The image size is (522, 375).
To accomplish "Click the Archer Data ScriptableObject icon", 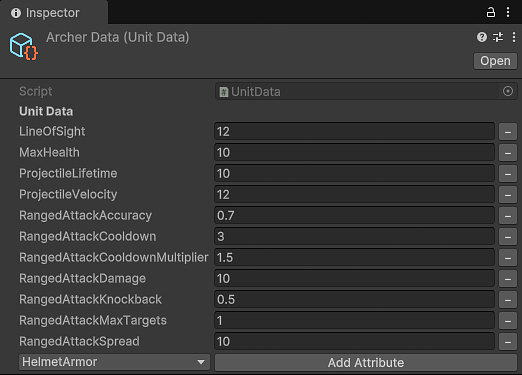I will [x=23, y=46].
